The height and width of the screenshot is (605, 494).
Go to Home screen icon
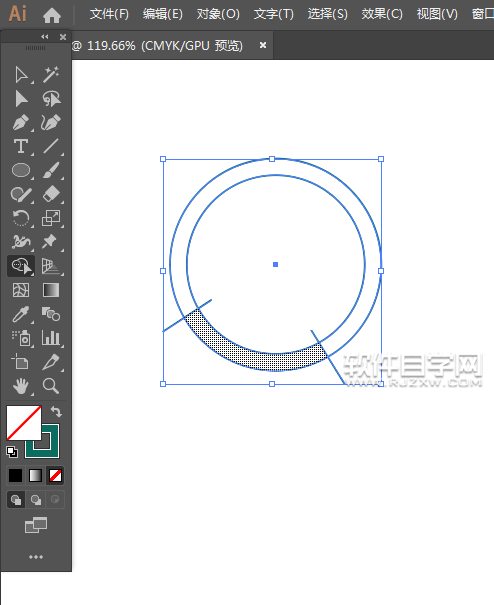coord(52,15)
